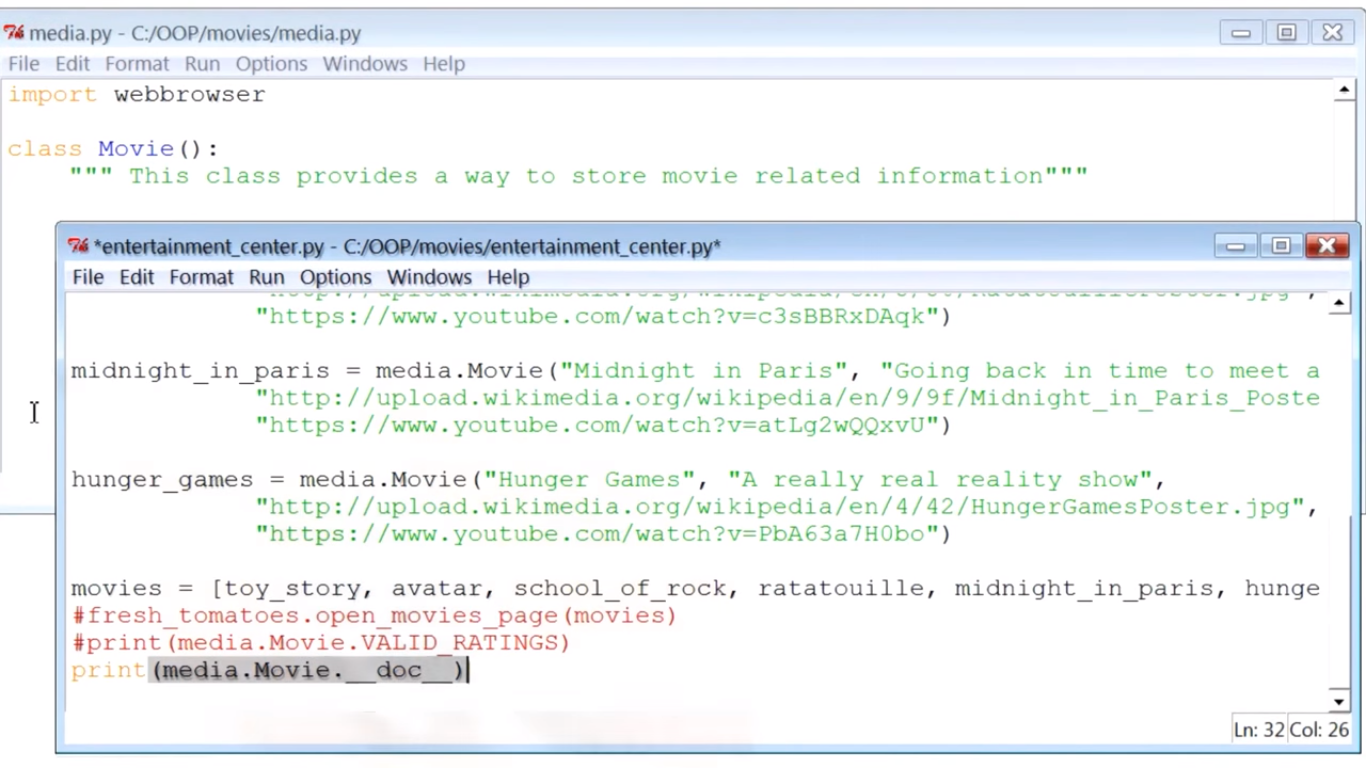
Task: Click the HungerGamesPoster.jpg URL string
Action: pyautogui.click(x=780, y=507)
